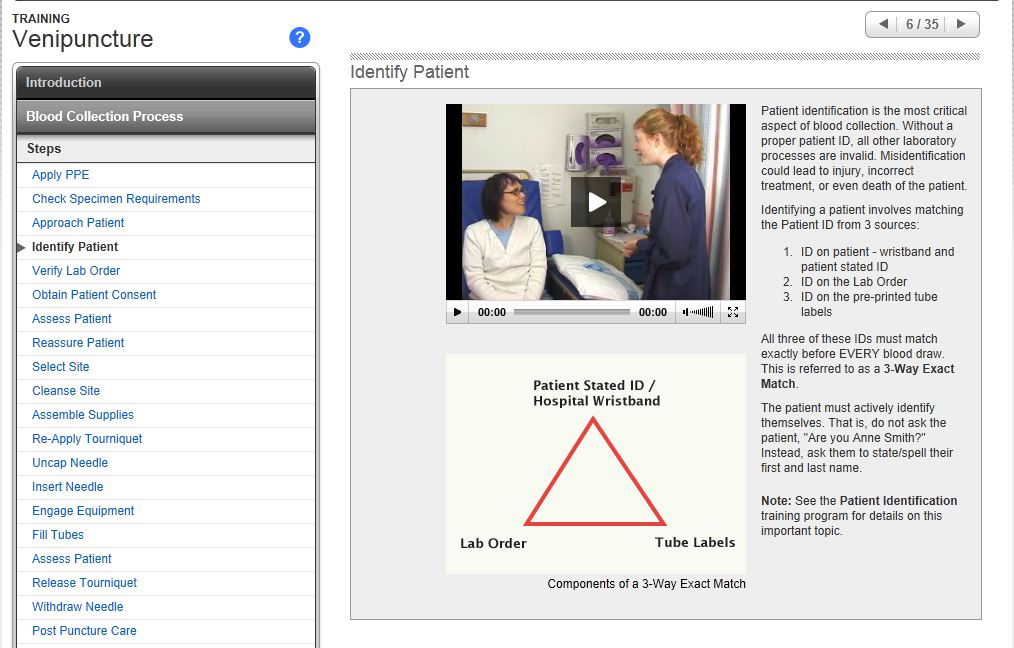Seek on the video progress bar

571,312
